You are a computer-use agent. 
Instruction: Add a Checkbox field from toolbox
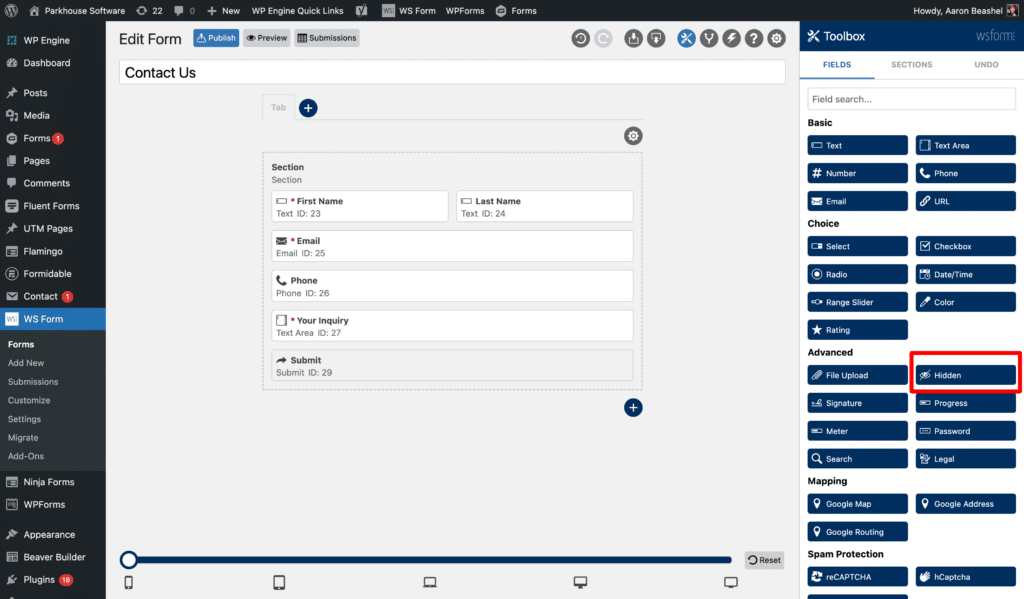(x=965, y=246)
